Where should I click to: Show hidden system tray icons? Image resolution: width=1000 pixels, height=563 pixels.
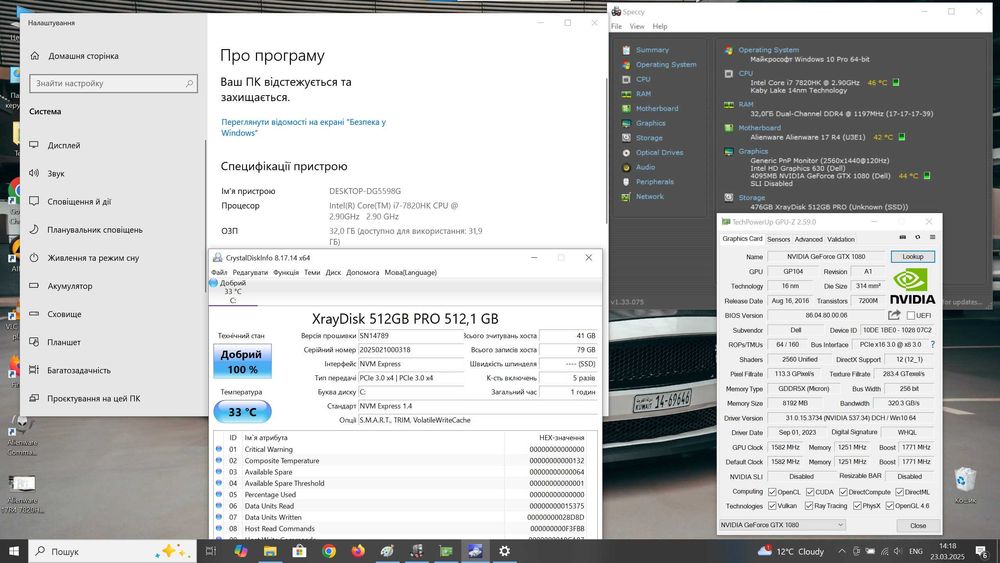(842, 551)
